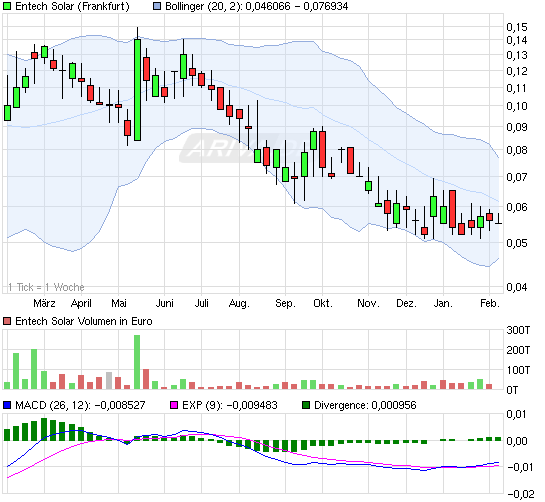Click the gray volume bar in late April
The image size is (545, 502).
(x=109, y=380)
